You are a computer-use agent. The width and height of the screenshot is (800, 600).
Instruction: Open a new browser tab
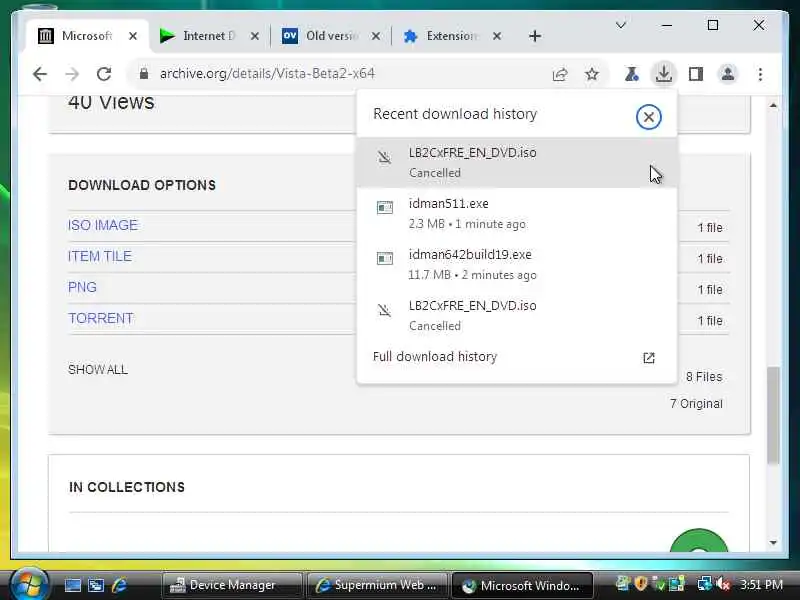pos(535,36)
